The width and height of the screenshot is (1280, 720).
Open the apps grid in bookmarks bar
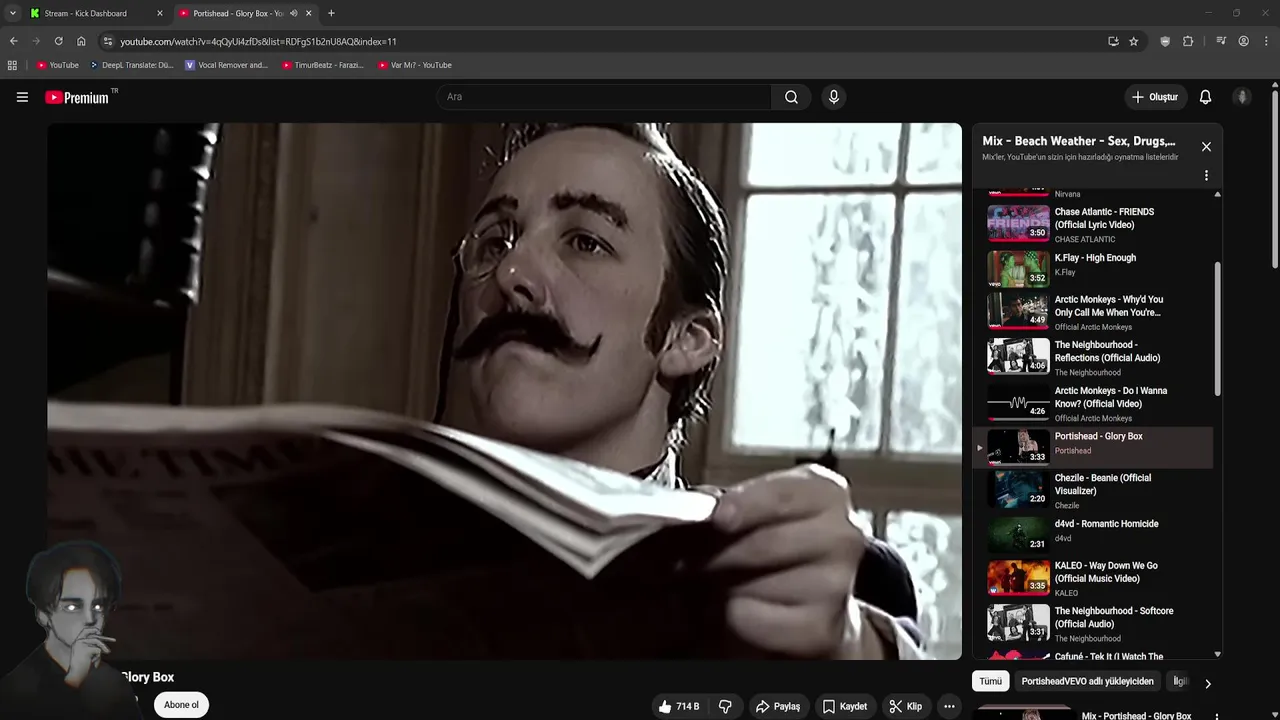[x=12, y=65]
